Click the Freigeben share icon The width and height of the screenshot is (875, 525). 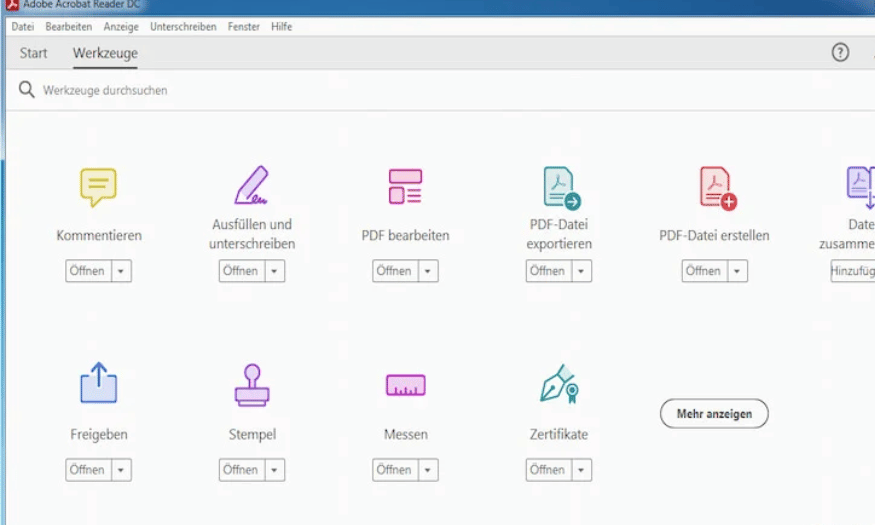coord(99,383)
